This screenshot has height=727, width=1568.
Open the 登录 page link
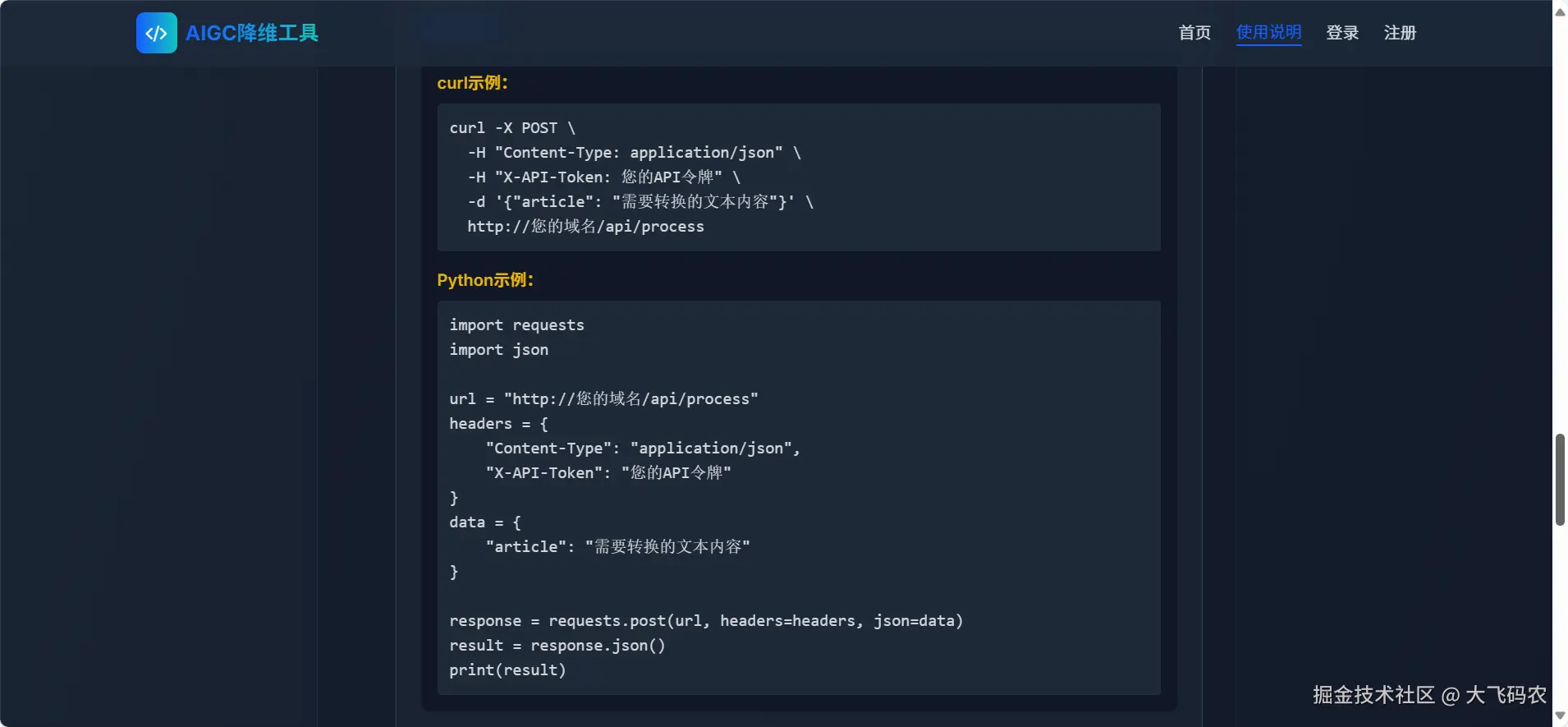click(1342, 33)
